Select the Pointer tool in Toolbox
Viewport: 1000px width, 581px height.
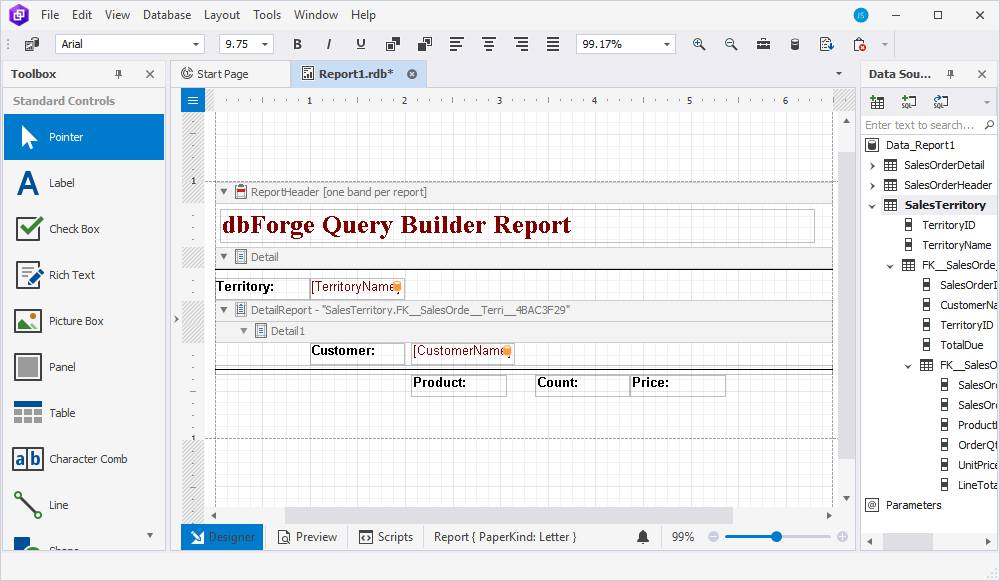point(84,137)
